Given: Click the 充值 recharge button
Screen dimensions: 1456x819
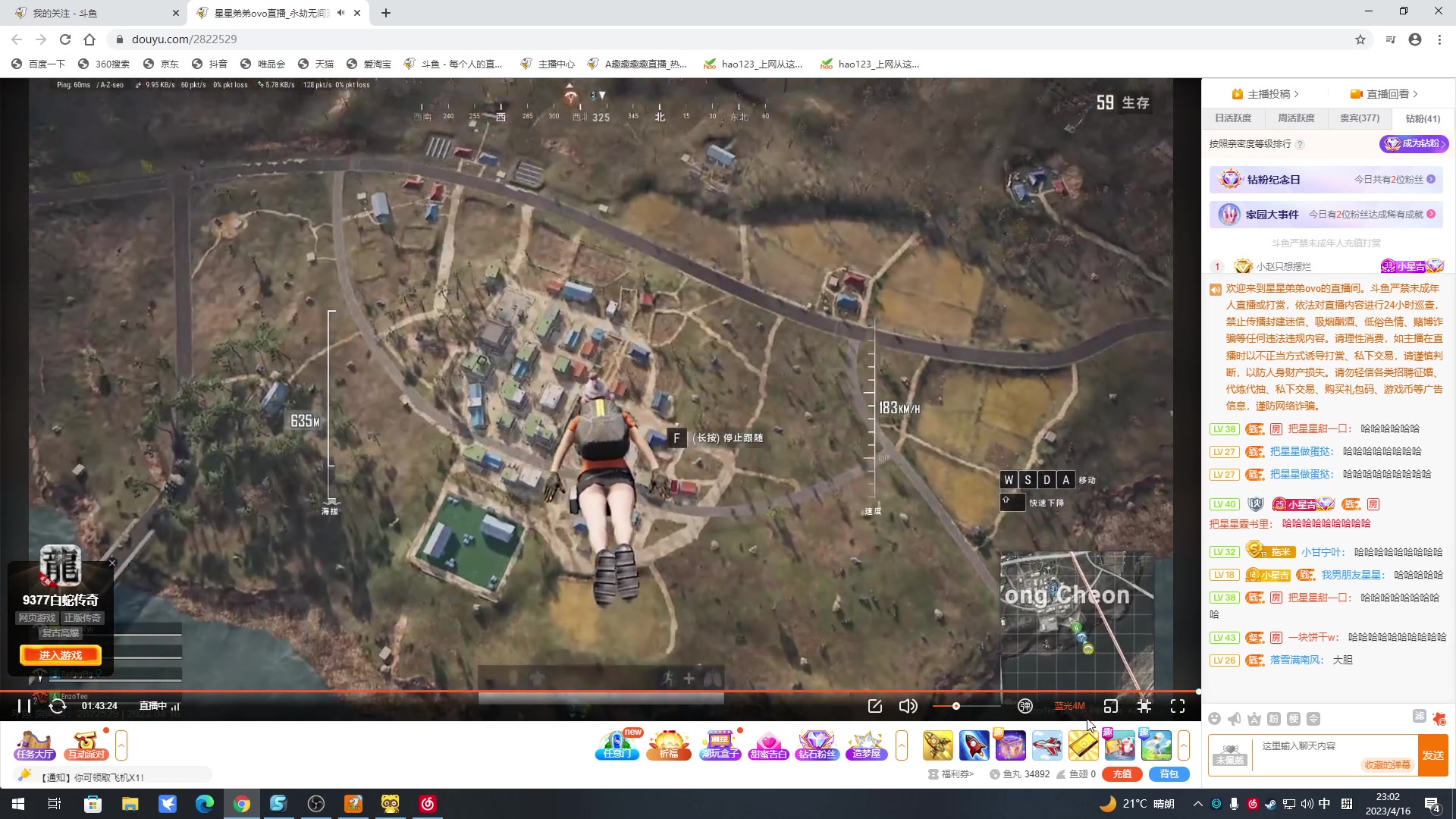Looking at the screenshot, I should coord(1122,774).
